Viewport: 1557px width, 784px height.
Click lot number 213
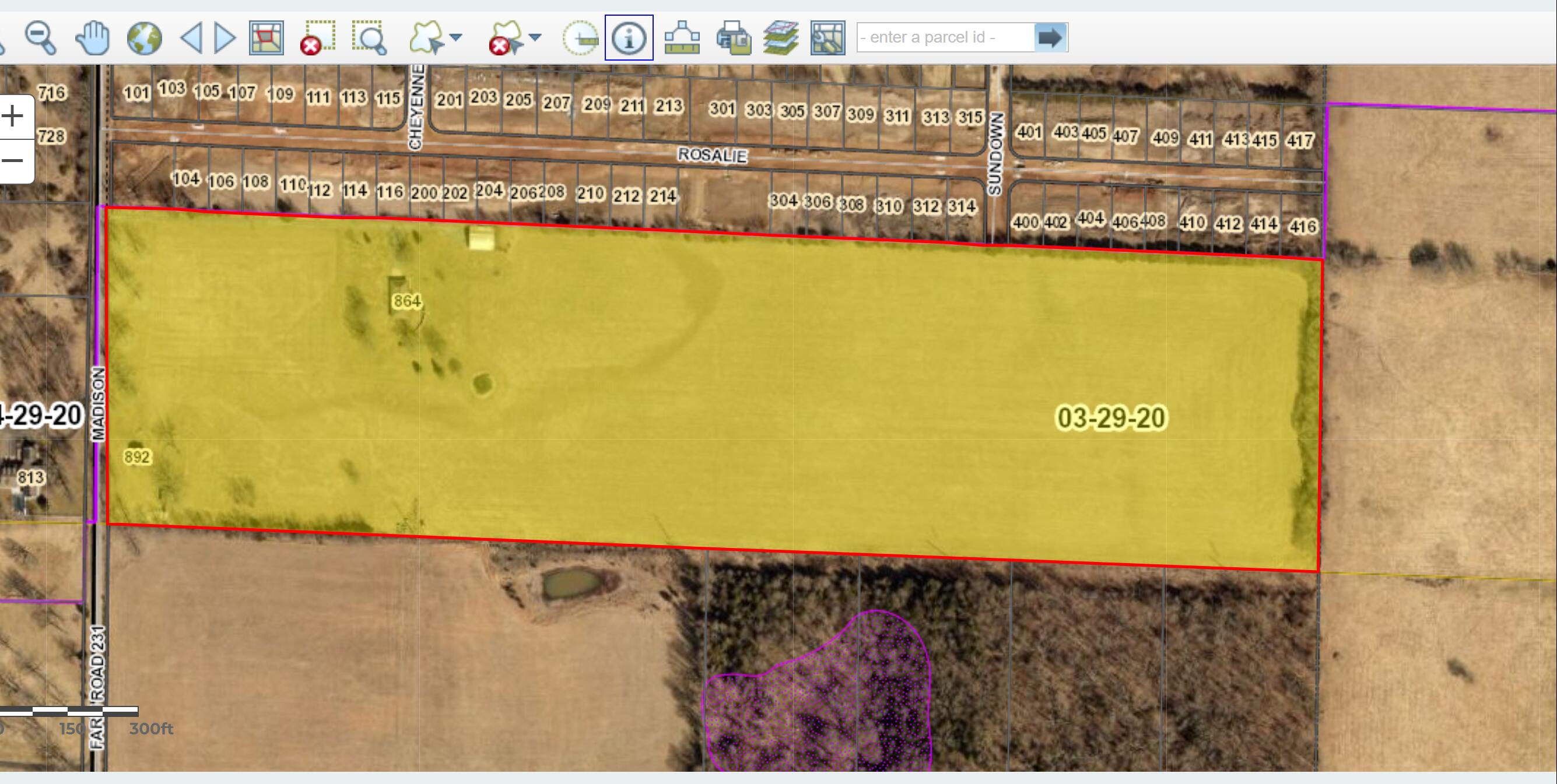(668, 106)
